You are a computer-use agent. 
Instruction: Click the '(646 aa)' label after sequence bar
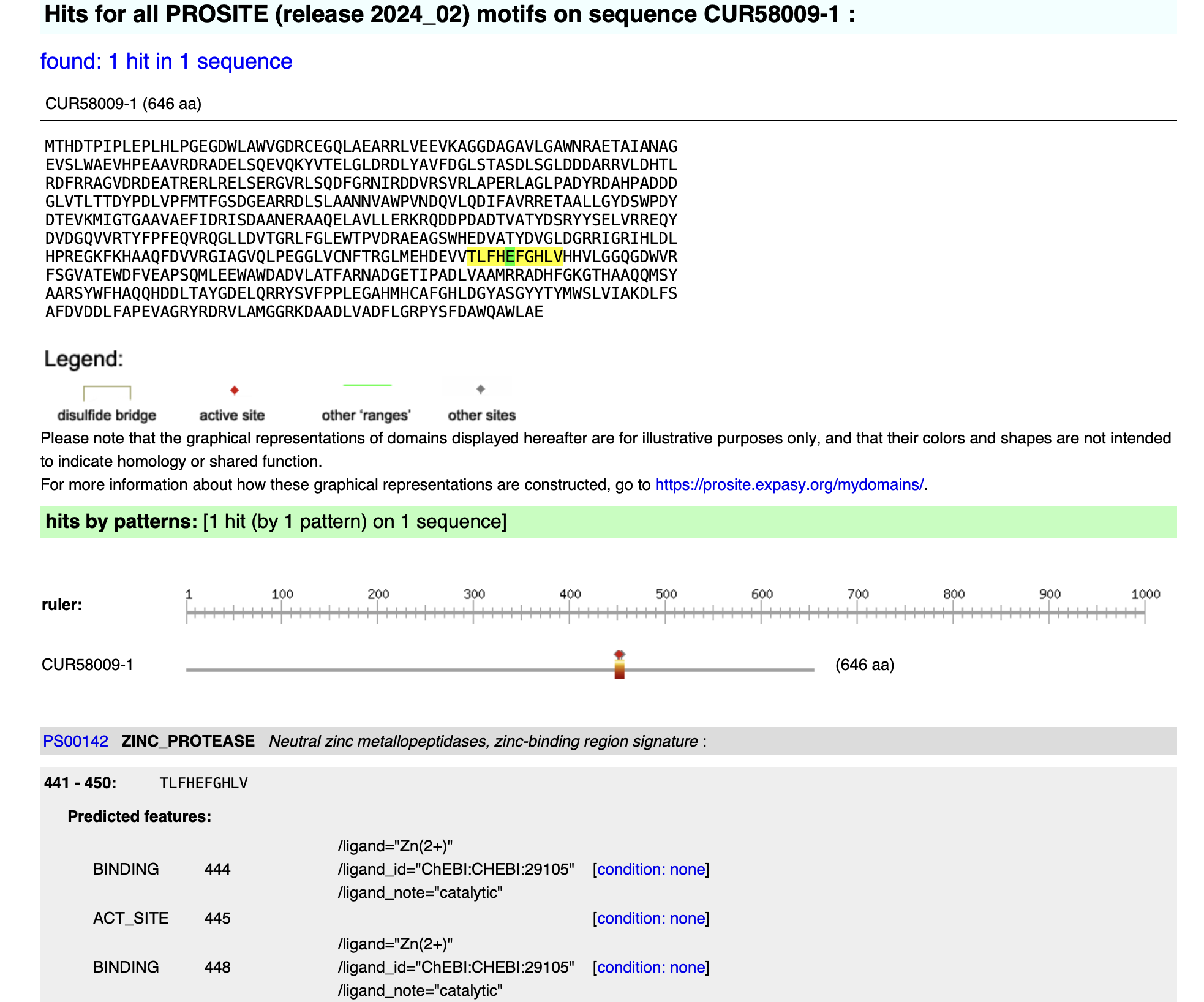pos(865,665)
